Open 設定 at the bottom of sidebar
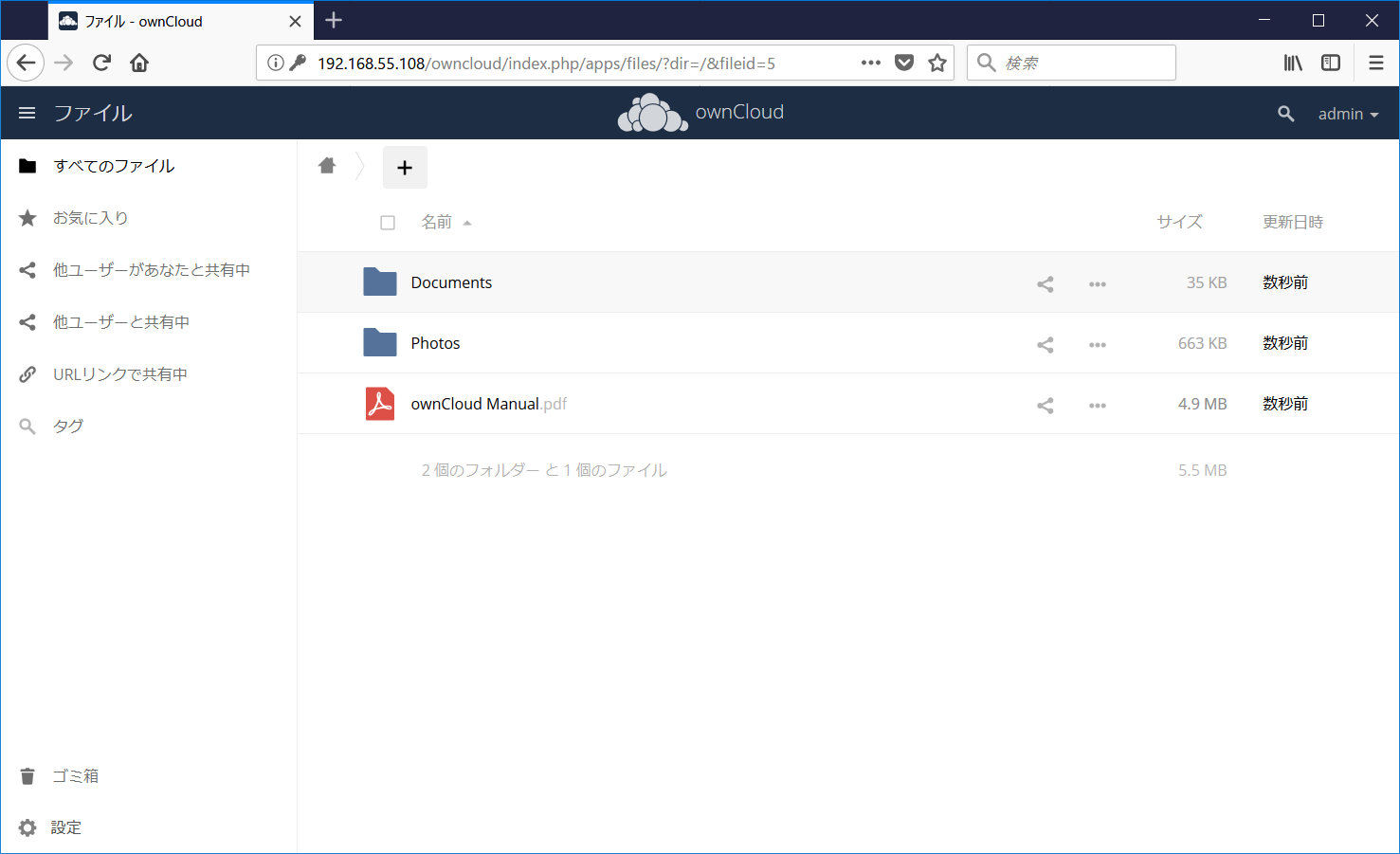Image resolution: width=1400 pixels, height=854 pixels. (67, 827)
